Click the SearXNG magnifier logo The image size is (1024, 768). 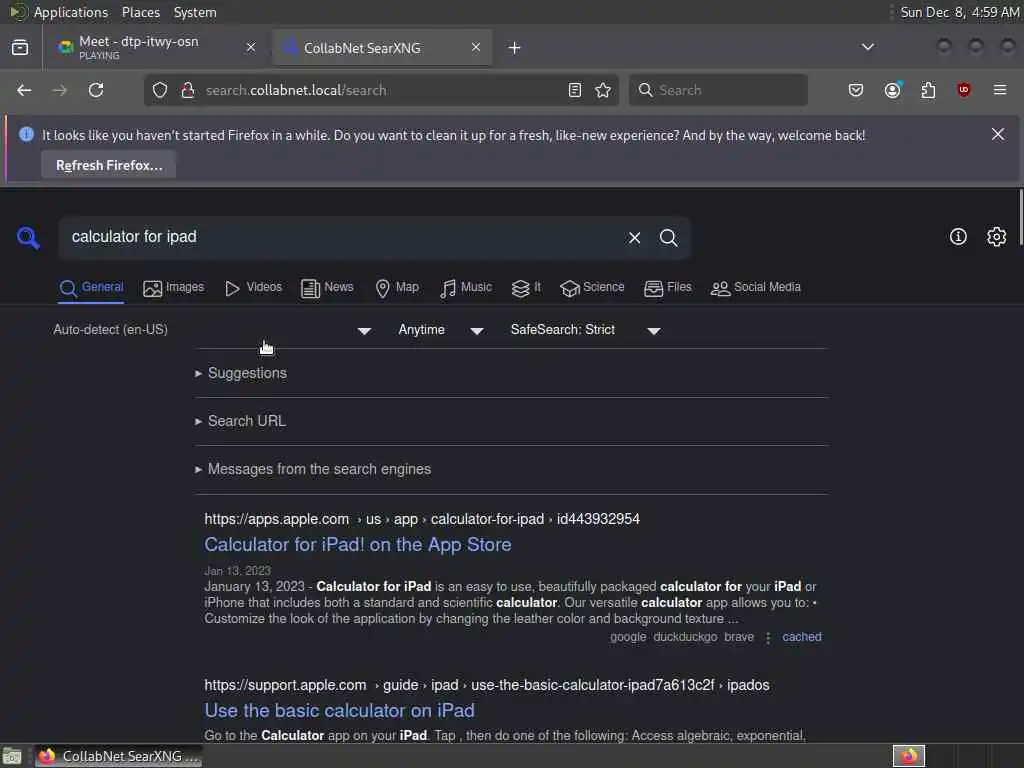28,238
